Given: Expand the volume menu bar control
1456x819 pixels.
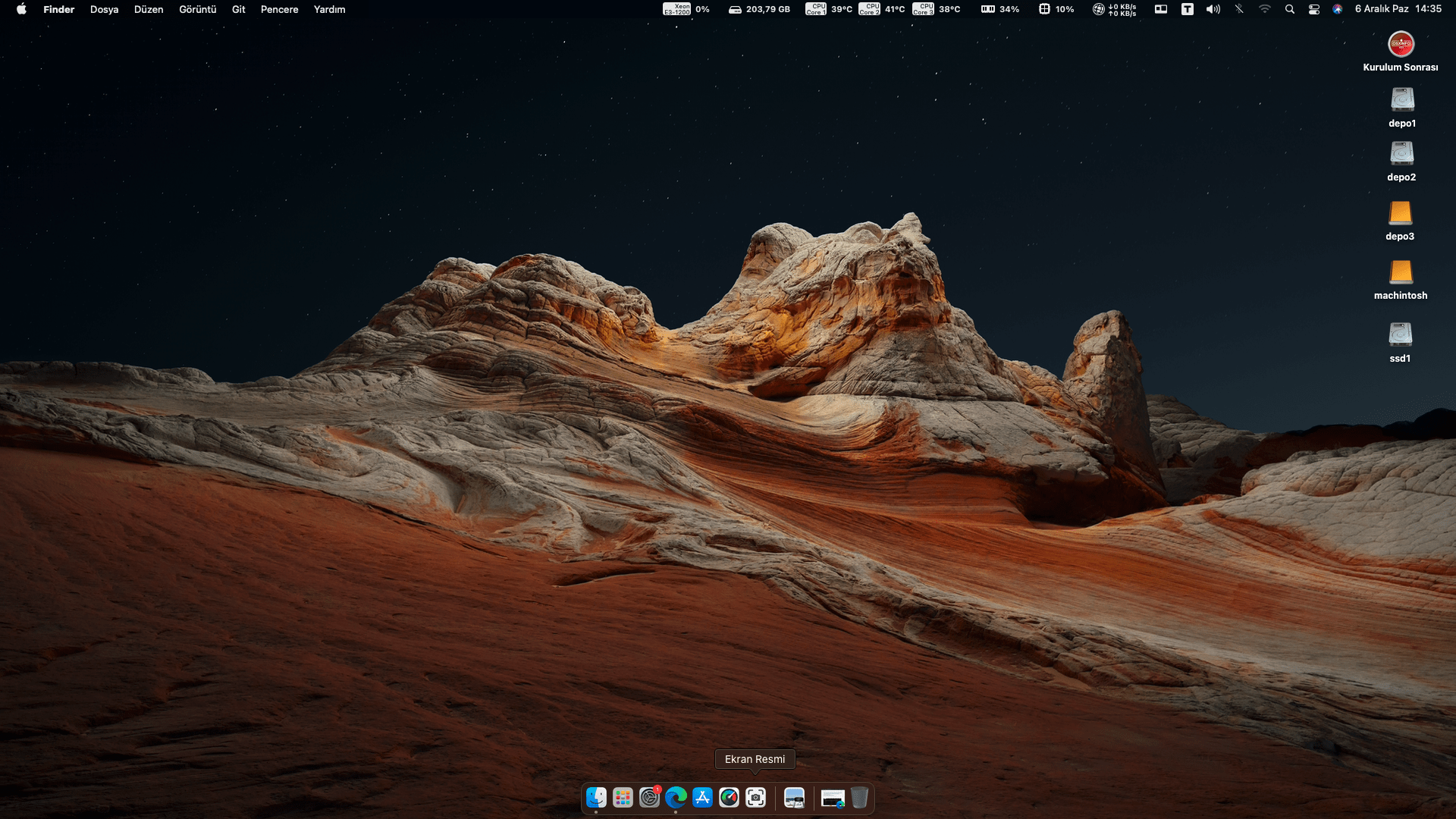Looking at the screenshot, I should 1213,9.
